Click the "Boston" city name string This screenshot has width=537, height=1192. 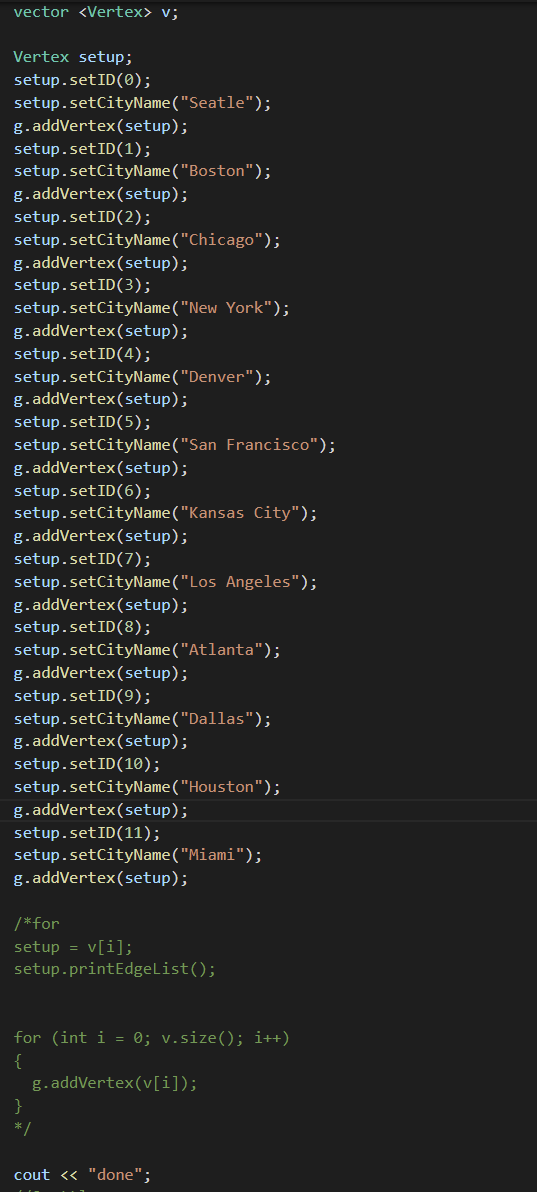(221, 171)
